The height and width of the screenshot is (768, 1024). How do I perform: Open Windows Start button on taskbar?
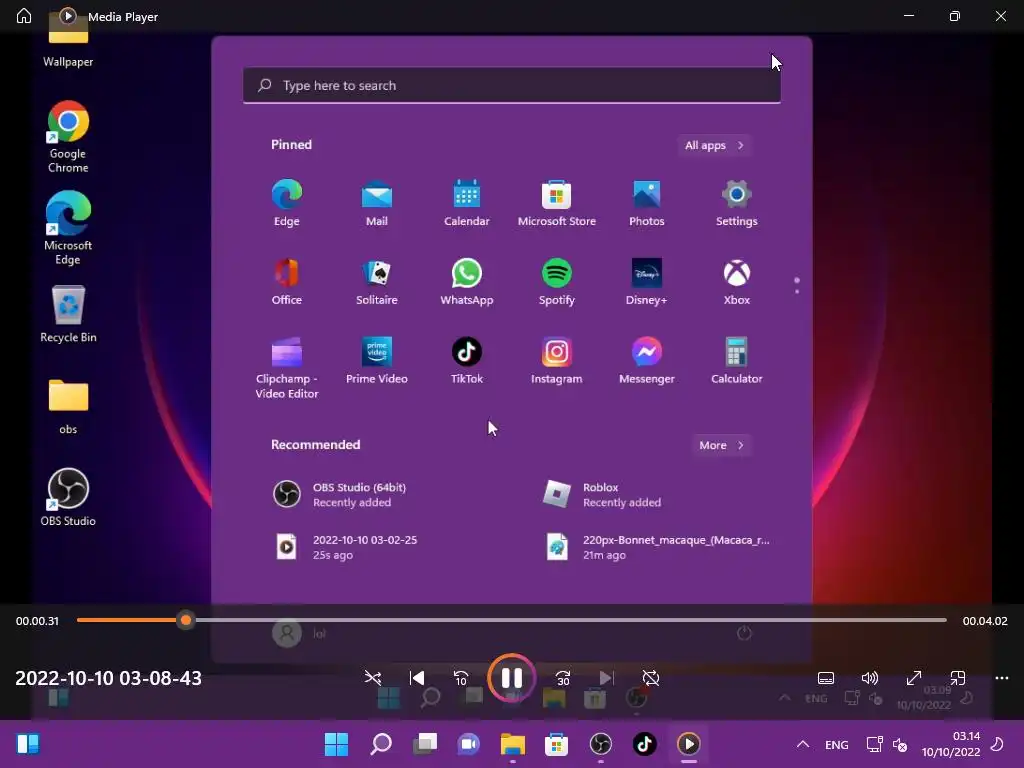[x=336, y=744]
